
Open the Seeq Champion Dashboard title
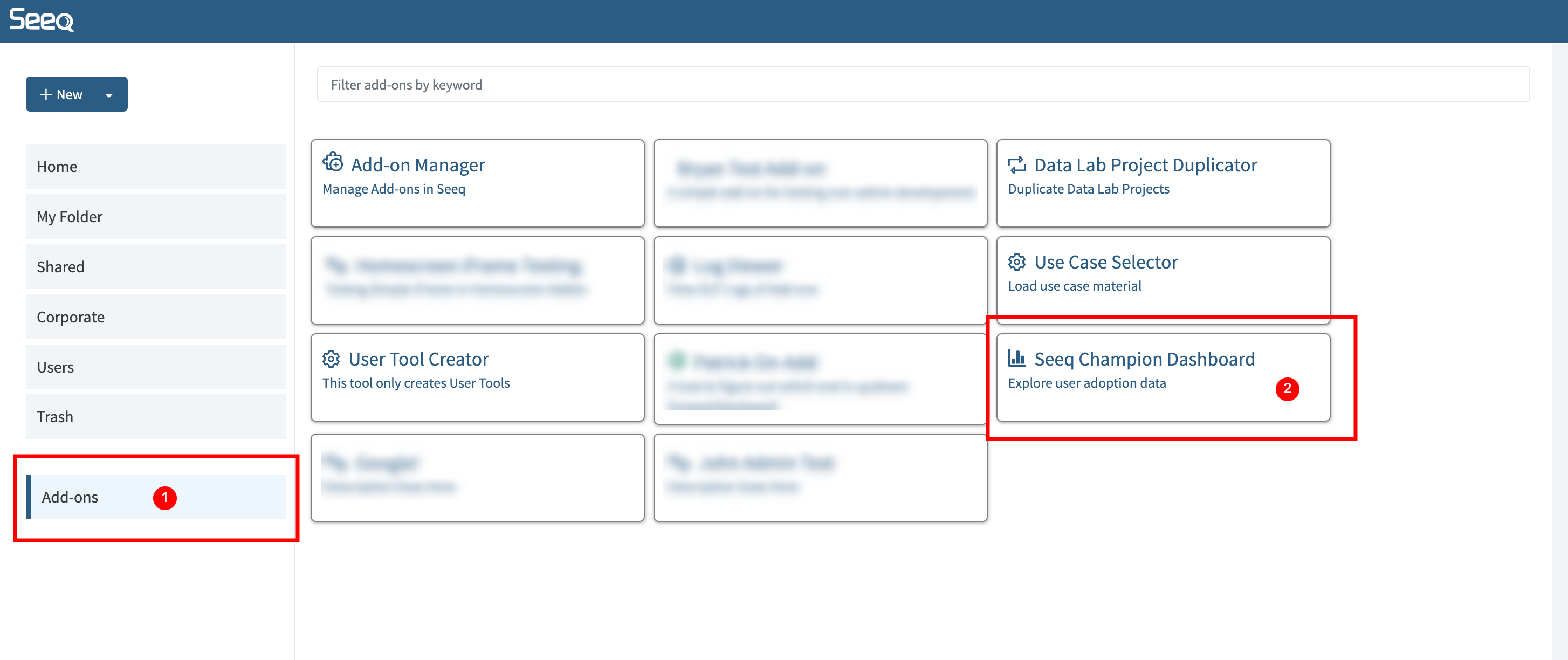(1144, 359)
